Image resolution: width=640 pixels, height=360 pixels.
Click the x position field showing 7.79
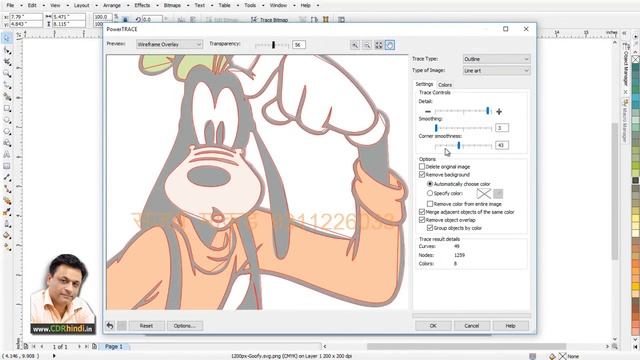26,17
